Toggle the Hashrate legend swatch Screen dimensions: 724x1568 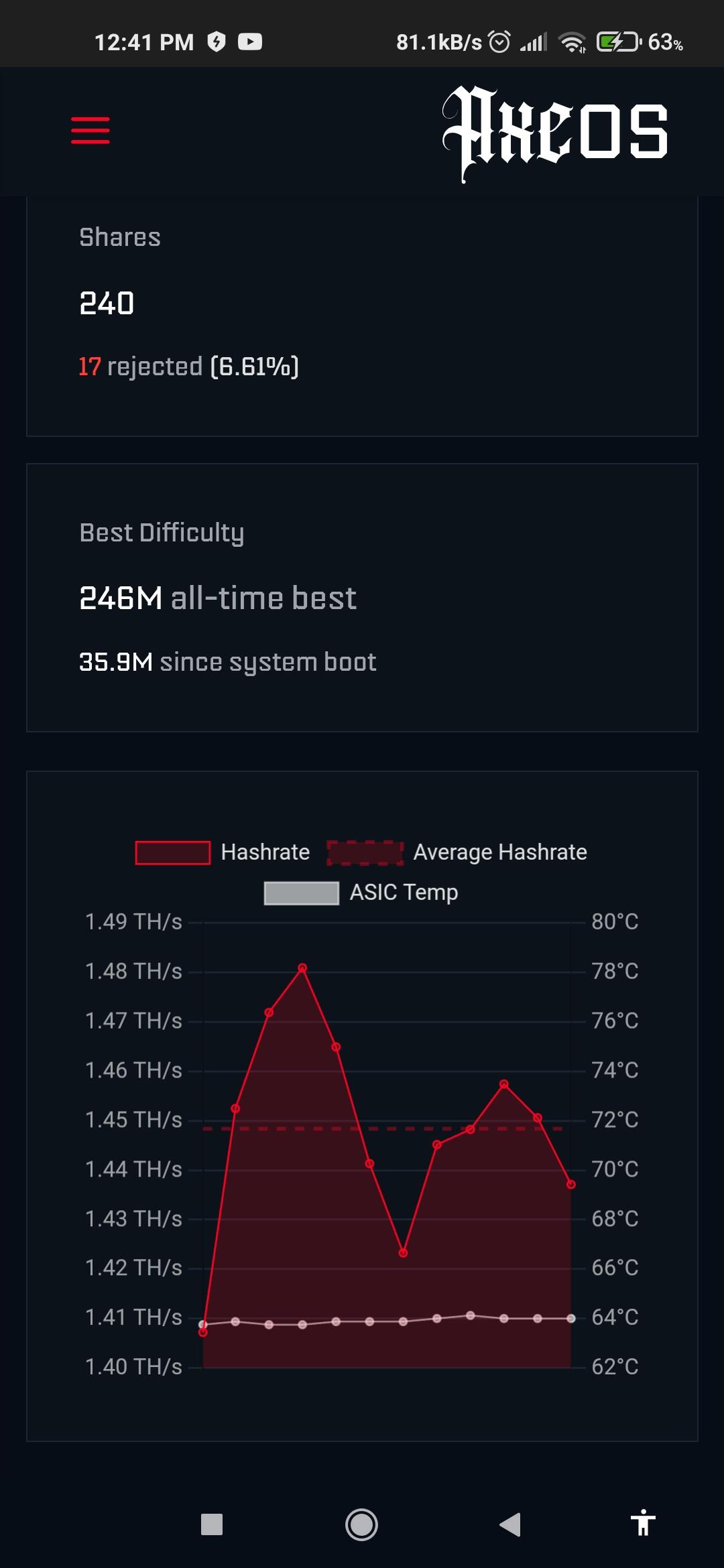click(173, 853)
